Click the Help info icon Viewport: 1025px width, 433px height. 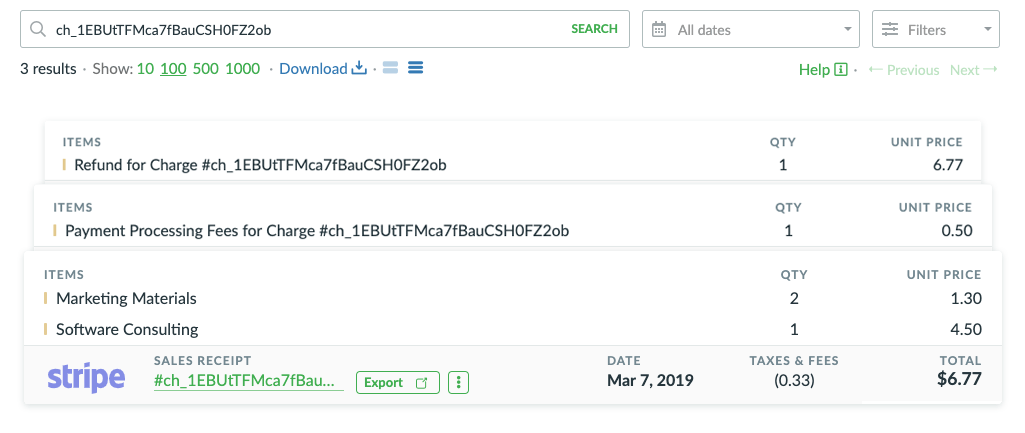point(841,70)
